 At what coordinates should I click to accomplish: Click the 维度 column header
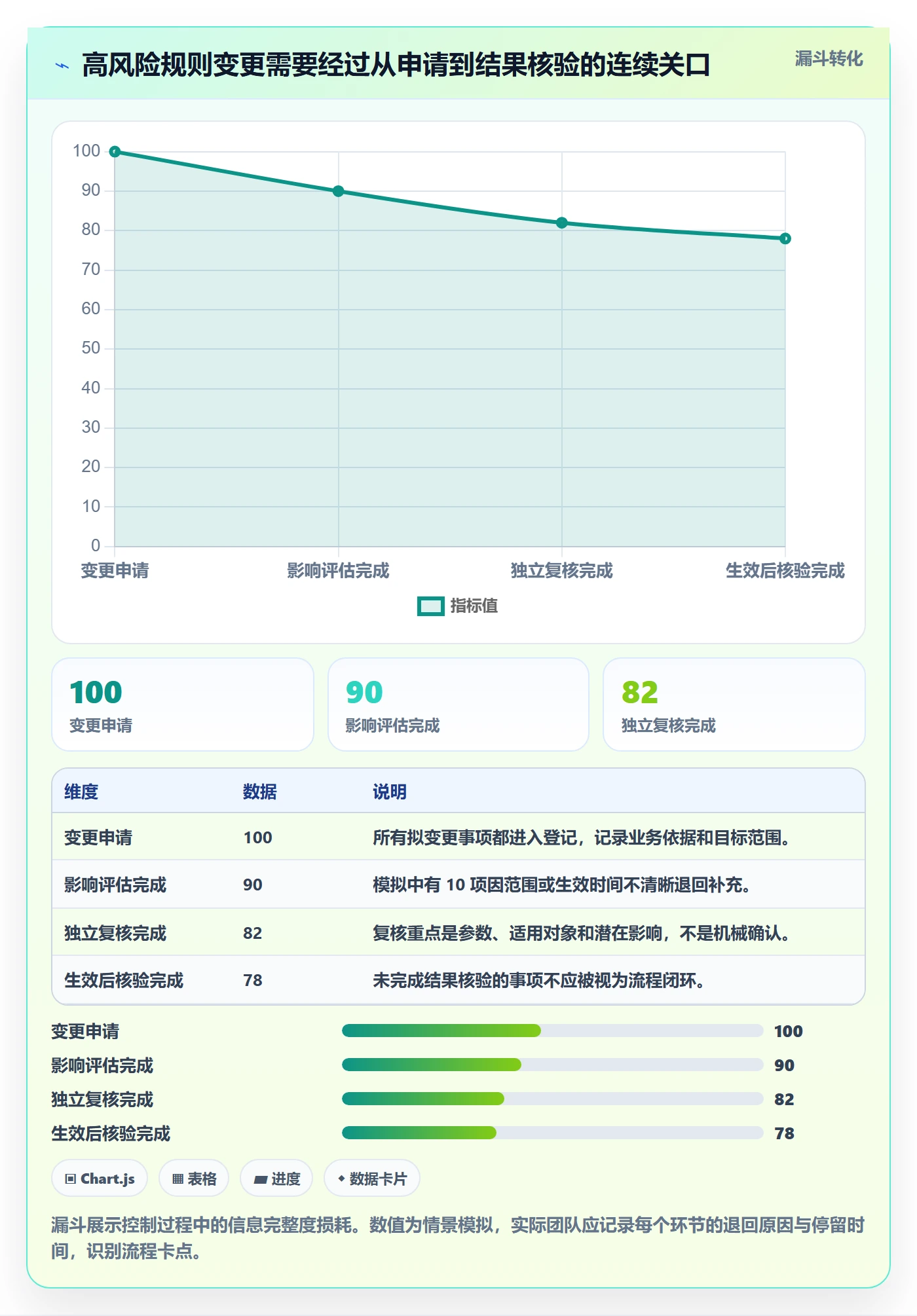pyautogui.click(x=81, y=792)
